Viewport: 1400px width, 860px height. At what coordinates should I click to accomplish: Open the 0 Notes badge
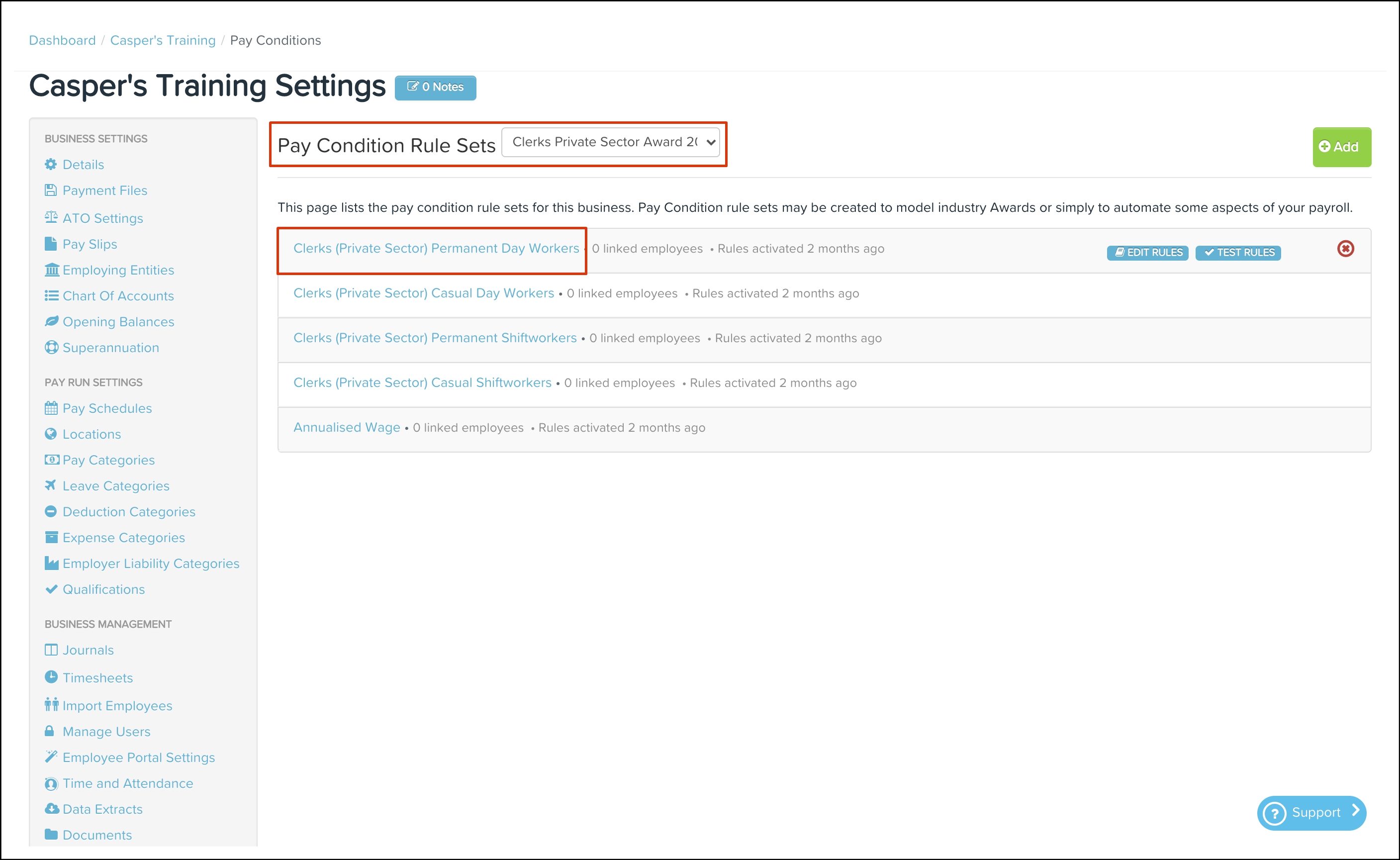coord(435,88)
